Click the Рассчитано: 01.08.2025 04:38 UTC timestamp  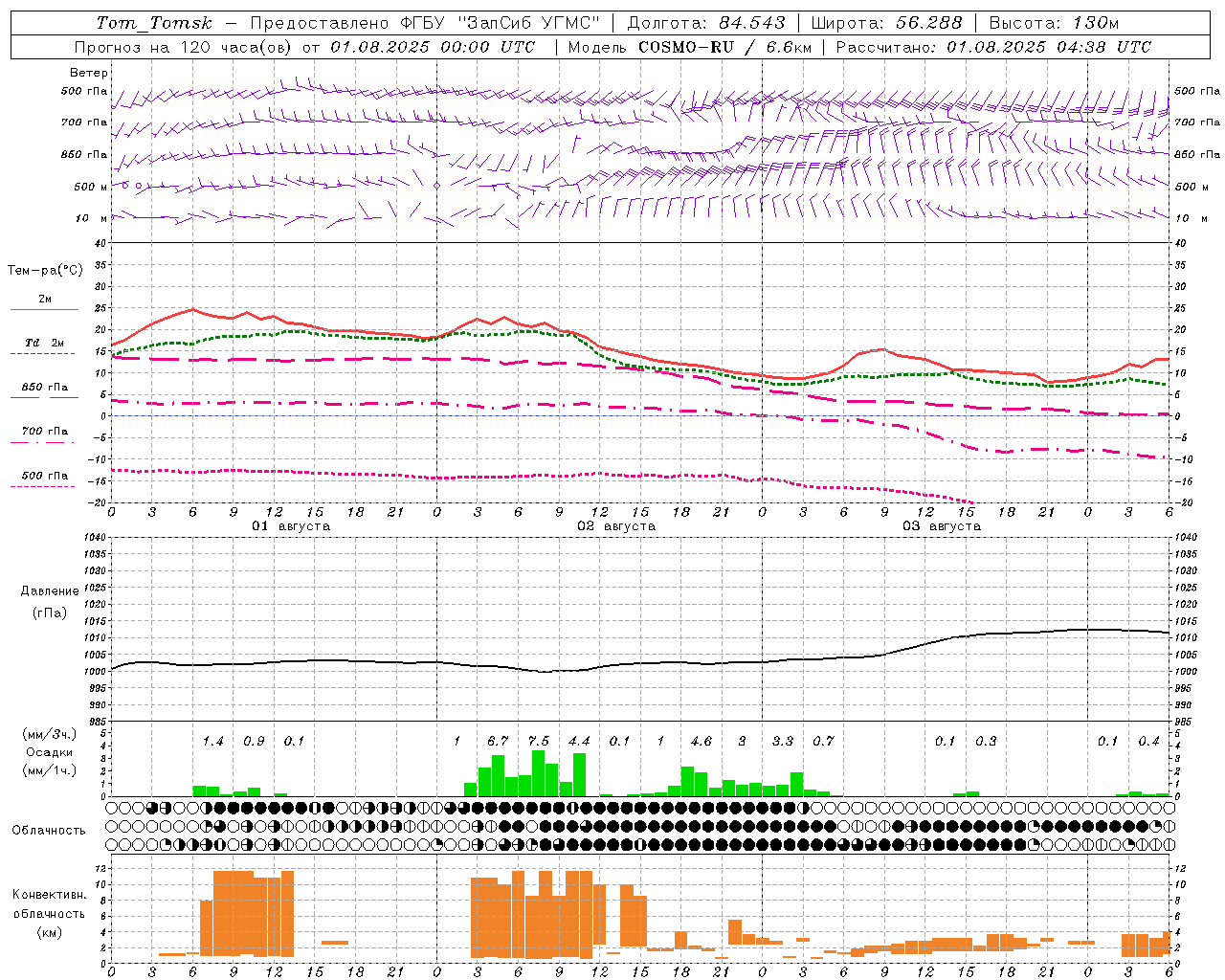tap(993, 47)
